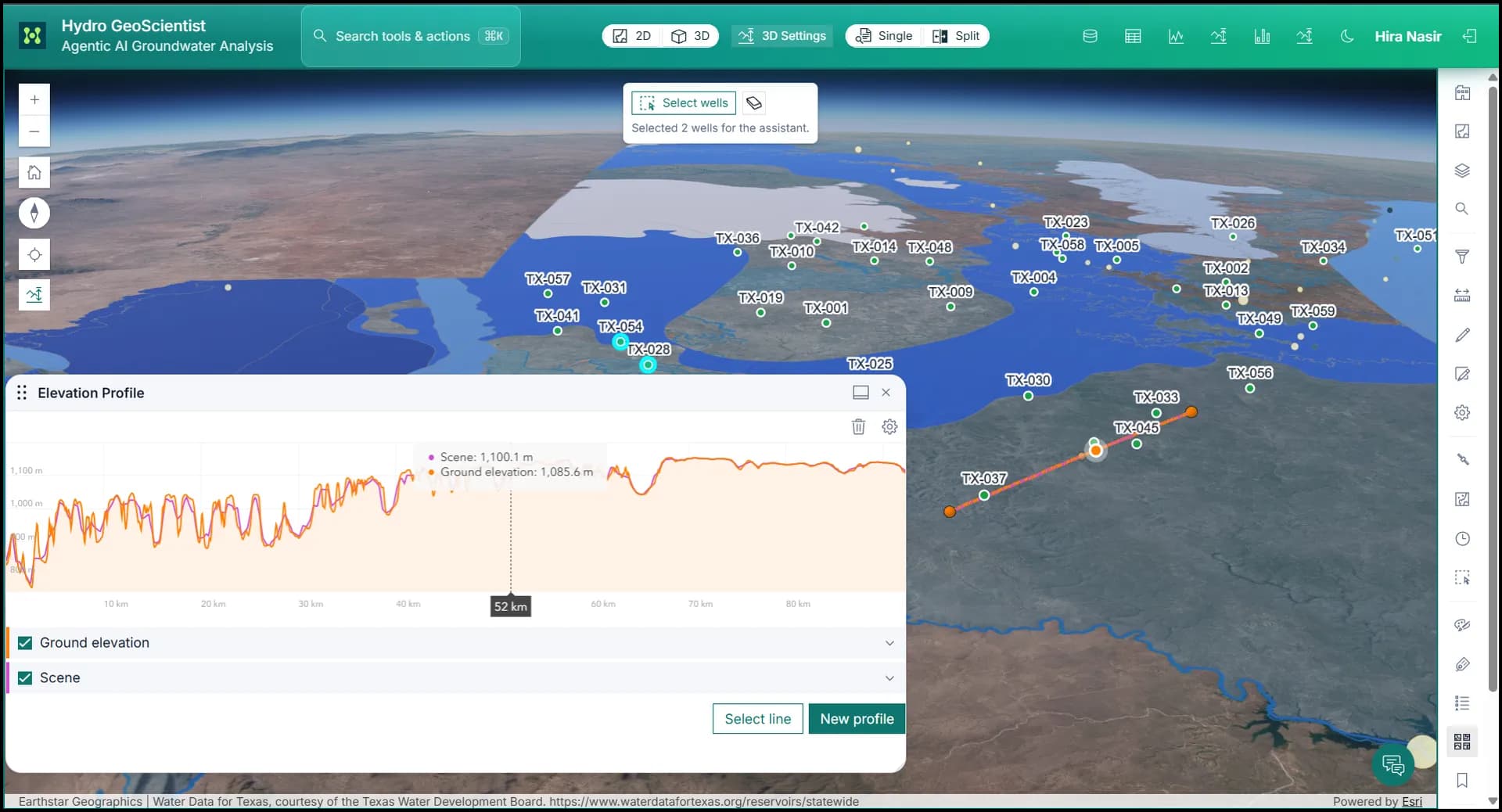Open the line chart icon in header

click(x=1176, y=36)
